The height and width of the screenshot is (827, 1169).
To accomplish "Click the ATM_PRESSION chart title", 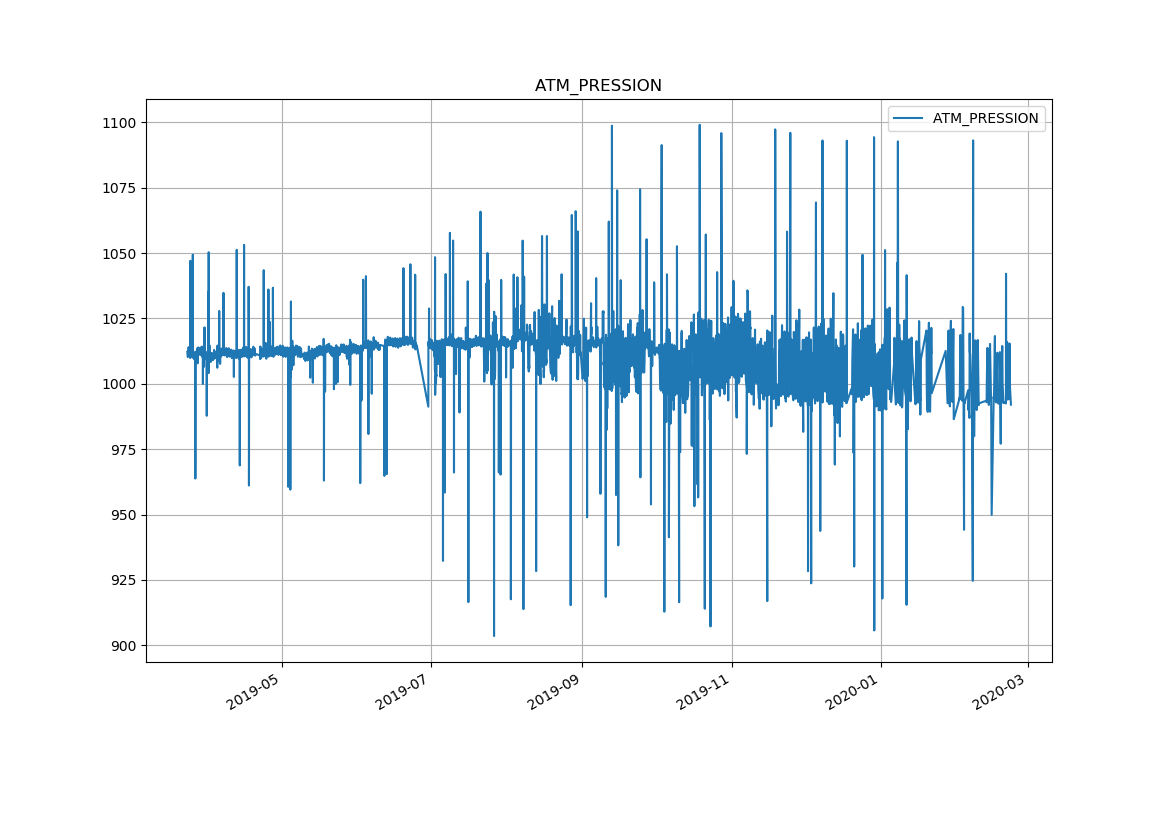I will [x=598, y=86].
